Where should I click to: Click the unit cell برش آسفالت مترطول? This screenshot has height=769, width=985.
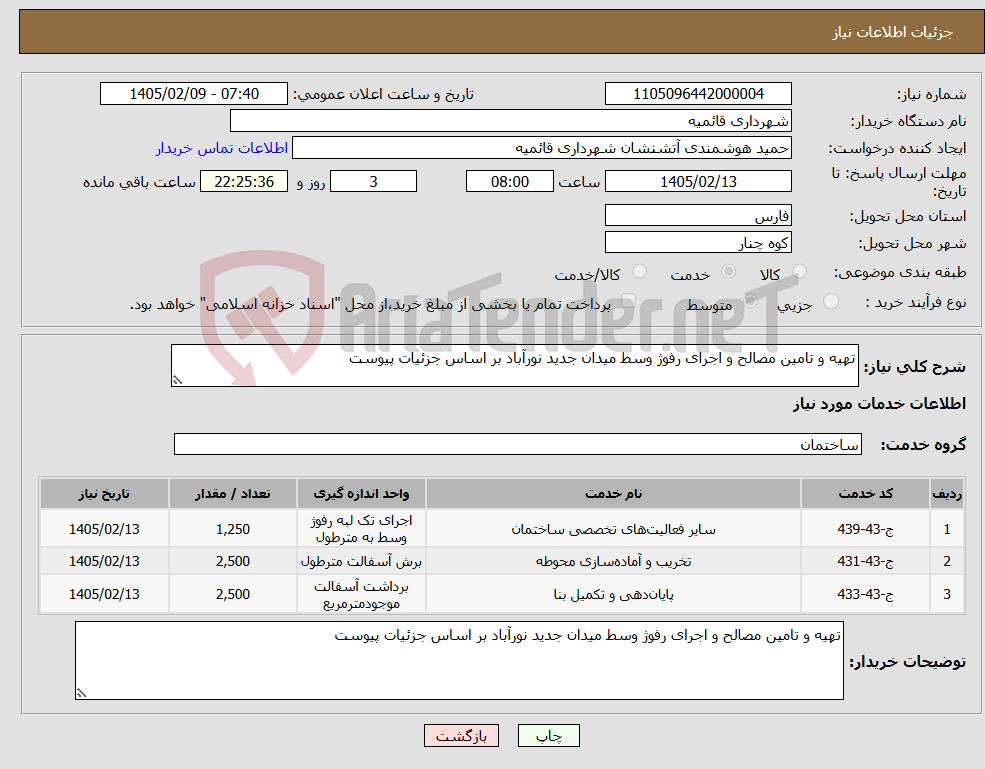click(361, 561)
